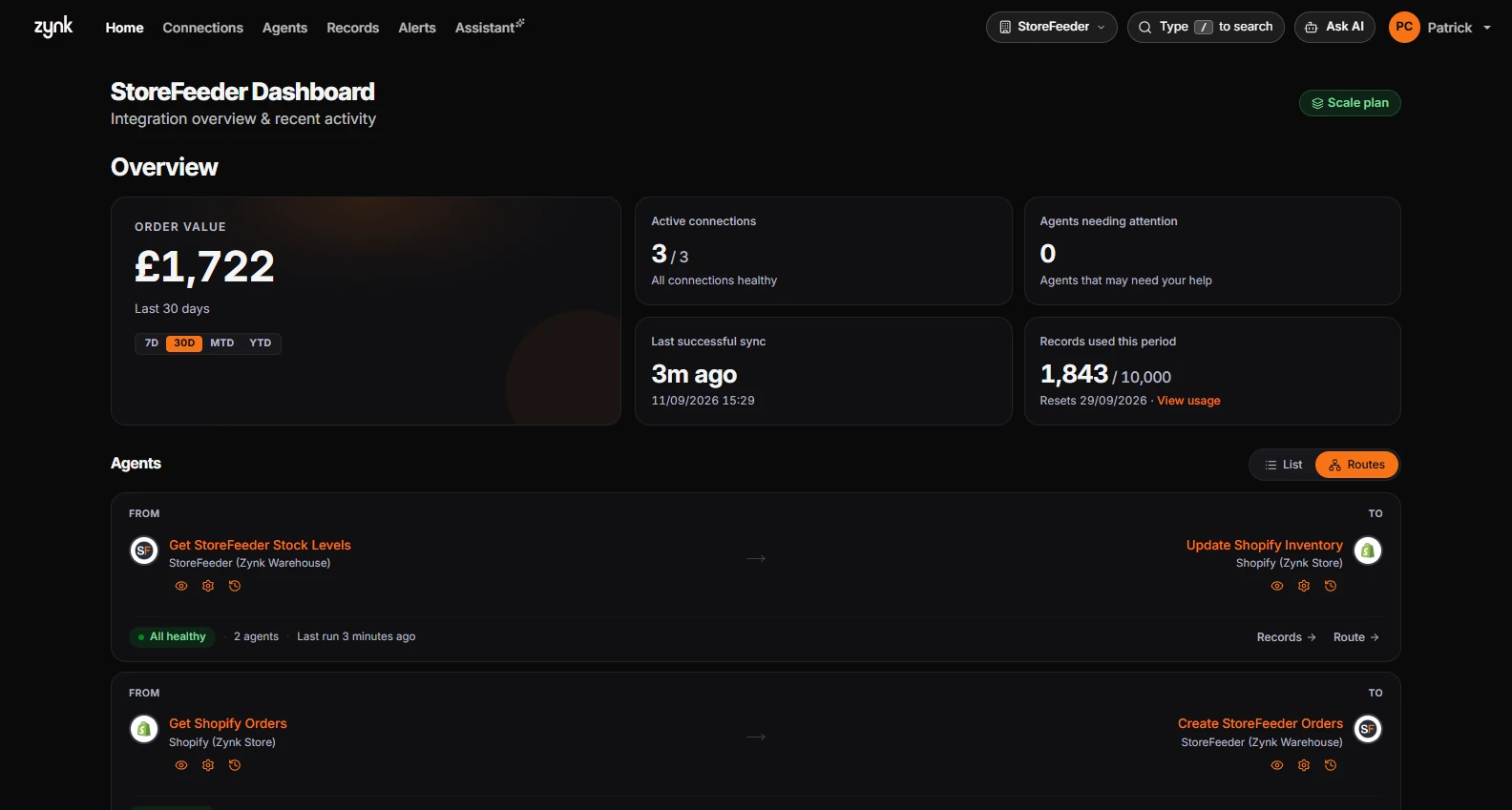Switch order value range to YTD

pyautogui.click(x=261, y=343)
